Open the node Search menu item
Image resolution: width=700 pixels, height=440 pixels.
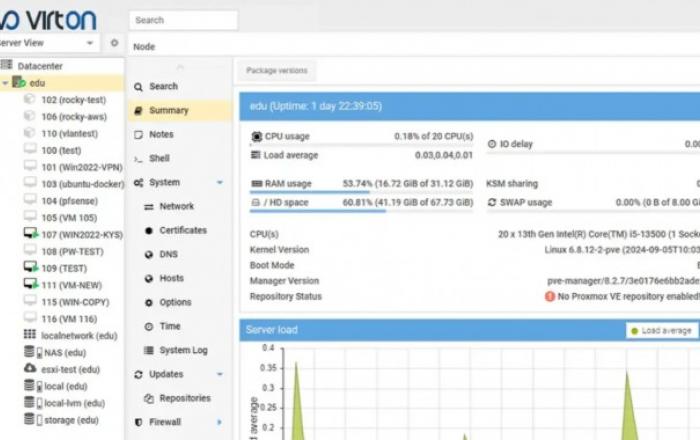[179, 86]
